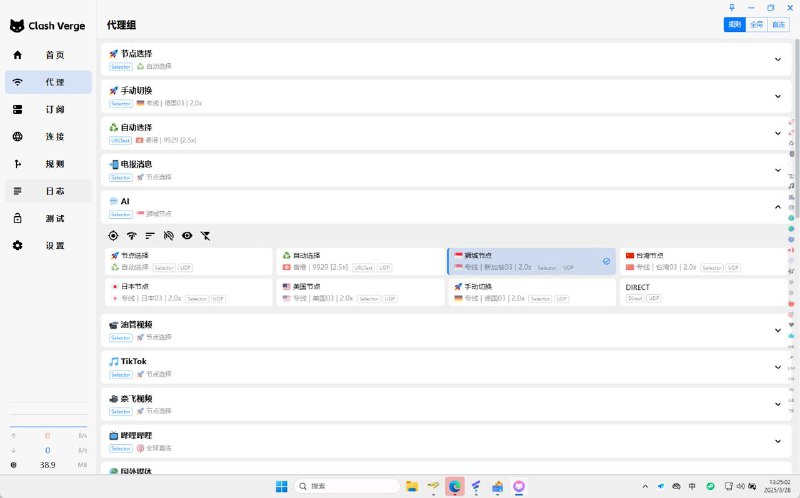
Task: Open 设置 settings in sidebar
Action: [55, 246]
